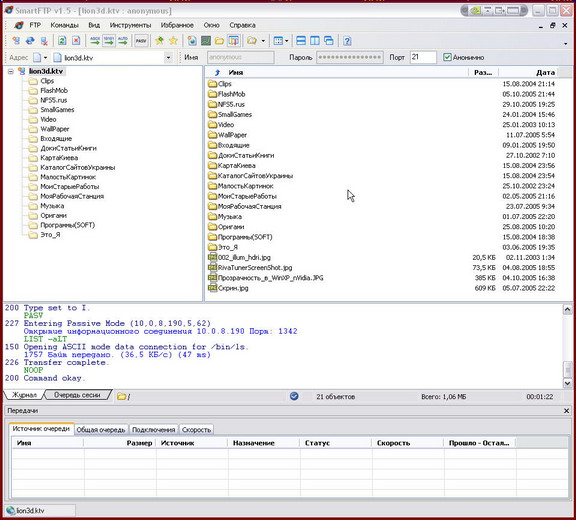Select AUTO transfer mode icon
576x520 pixels.
click(123, 41)
